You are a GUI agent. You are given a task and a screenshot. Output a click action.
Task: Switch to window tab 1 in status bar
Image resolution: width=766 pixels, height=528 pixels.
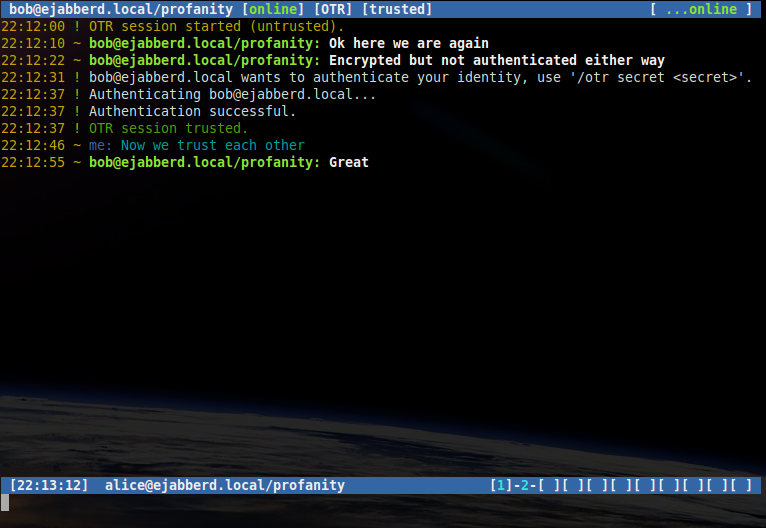click(x=501, y=485)
